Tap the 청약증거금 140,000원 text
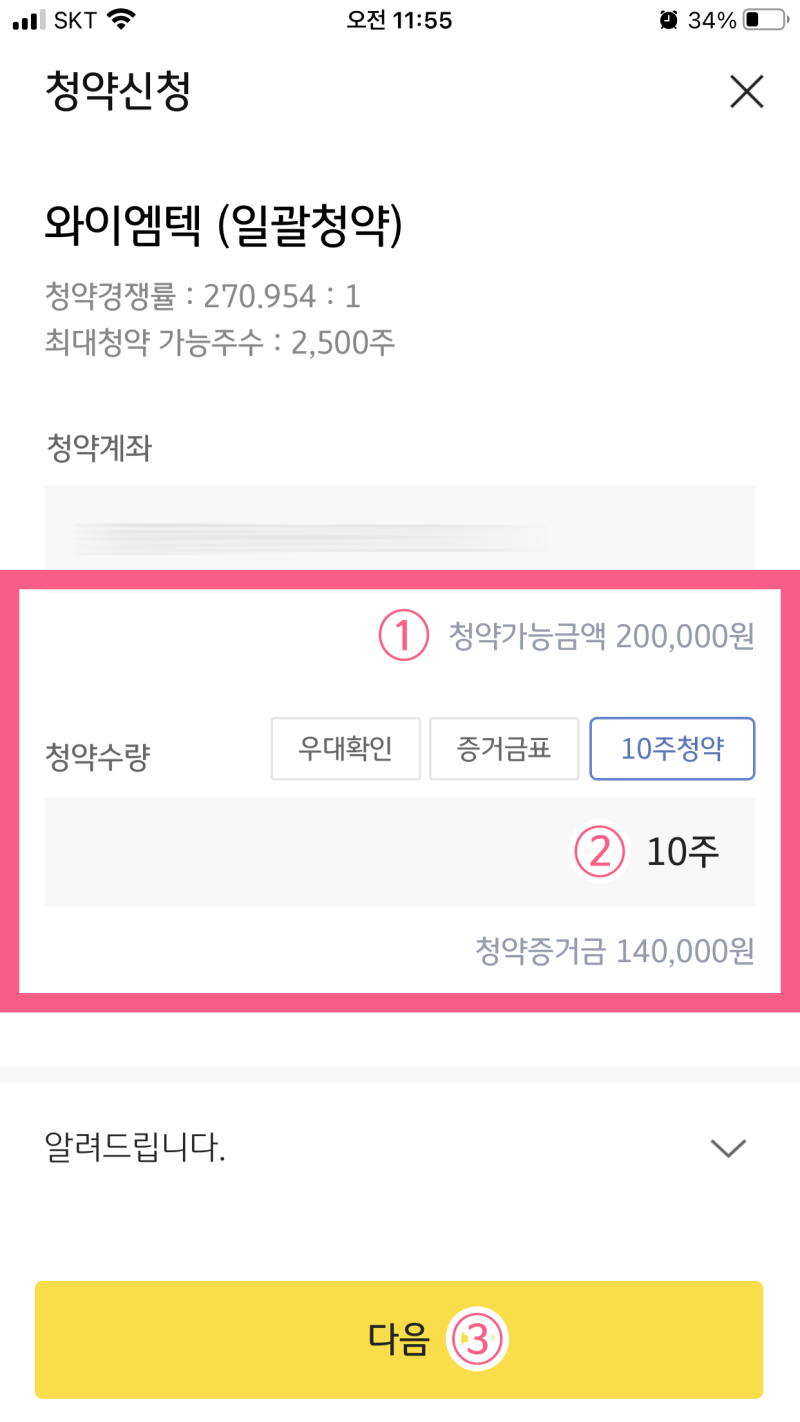Image resolution: width=800 pixels, height=1422 pixels. coord(614,952)
